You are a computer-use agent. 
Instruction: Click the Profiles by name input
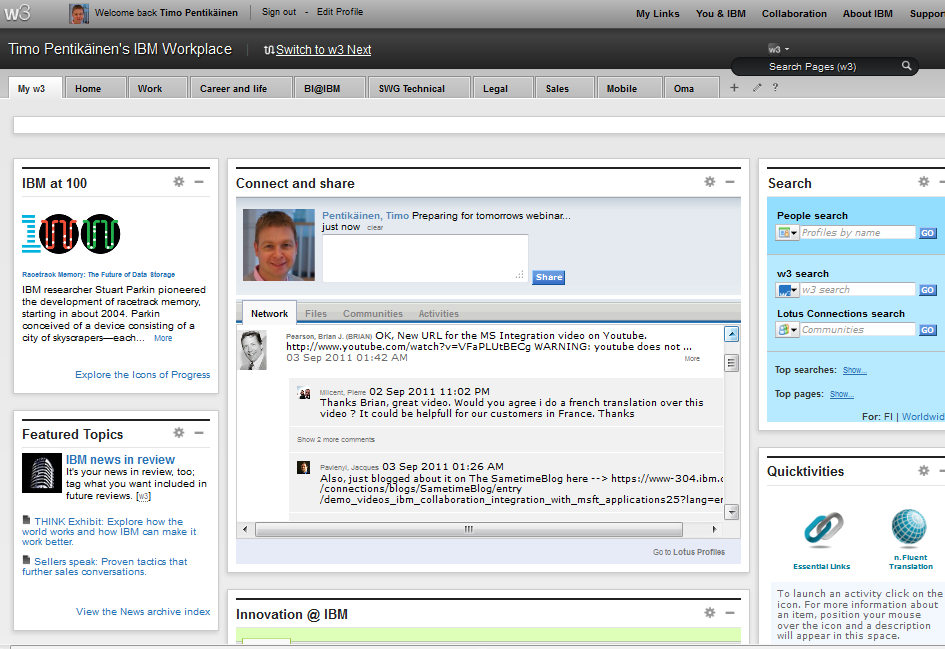[x=858, y=233]
